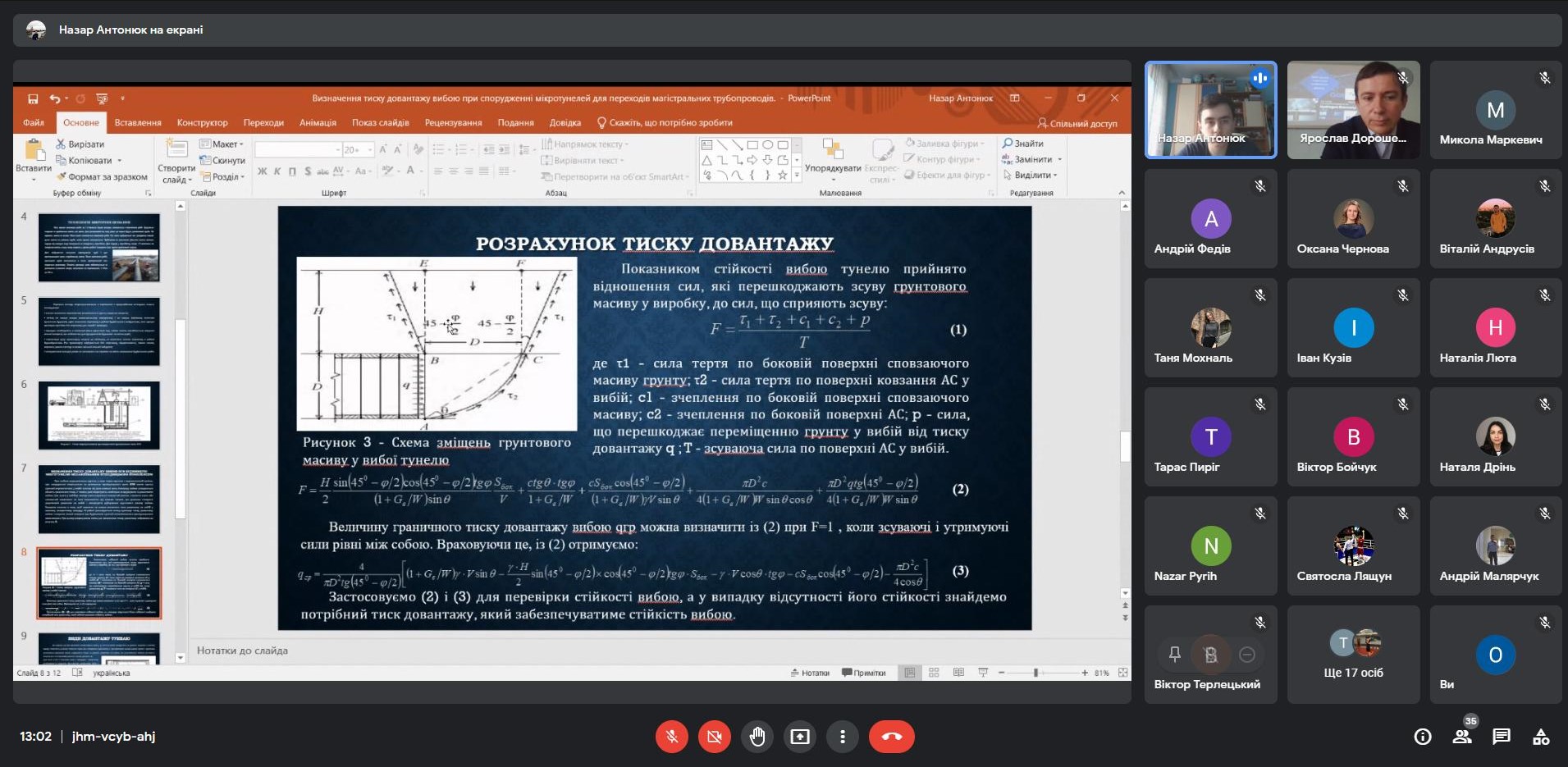Select slide 6 thumbnail

tap(99, 417)
